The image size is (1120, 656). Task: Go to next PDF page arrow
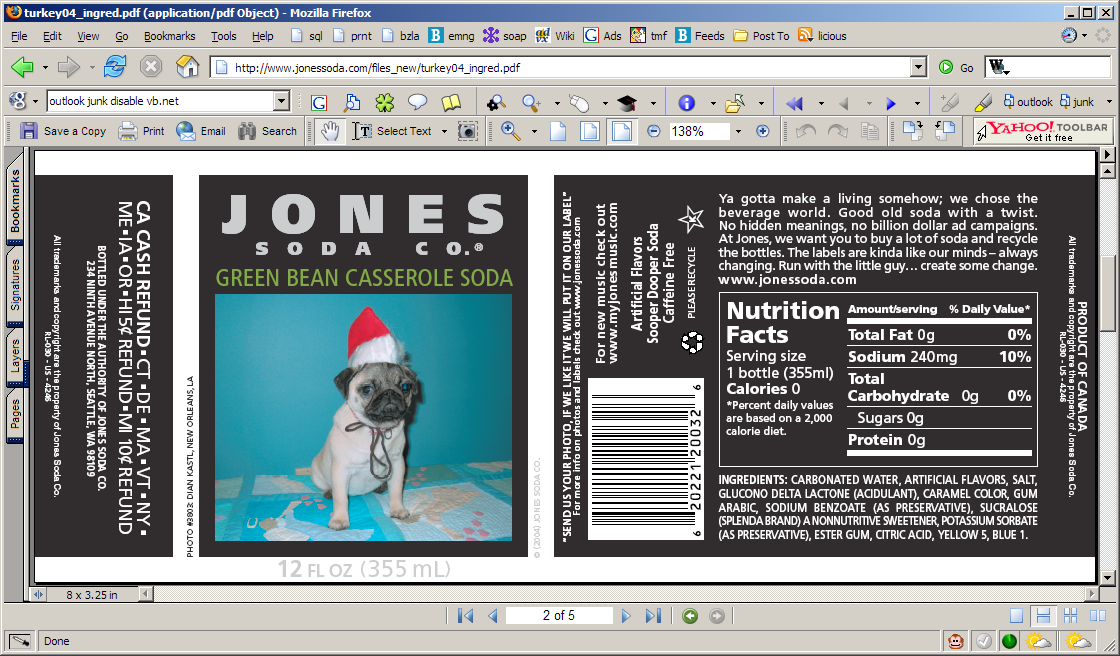tap(626, 615)
